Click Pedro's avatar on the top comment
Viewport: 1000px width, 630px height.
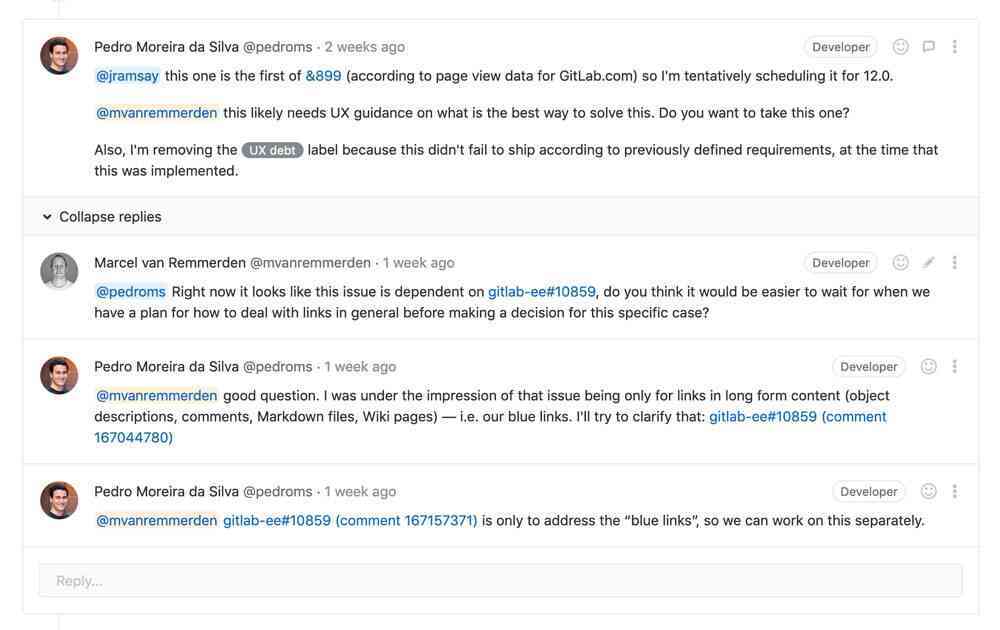(59, 56)
